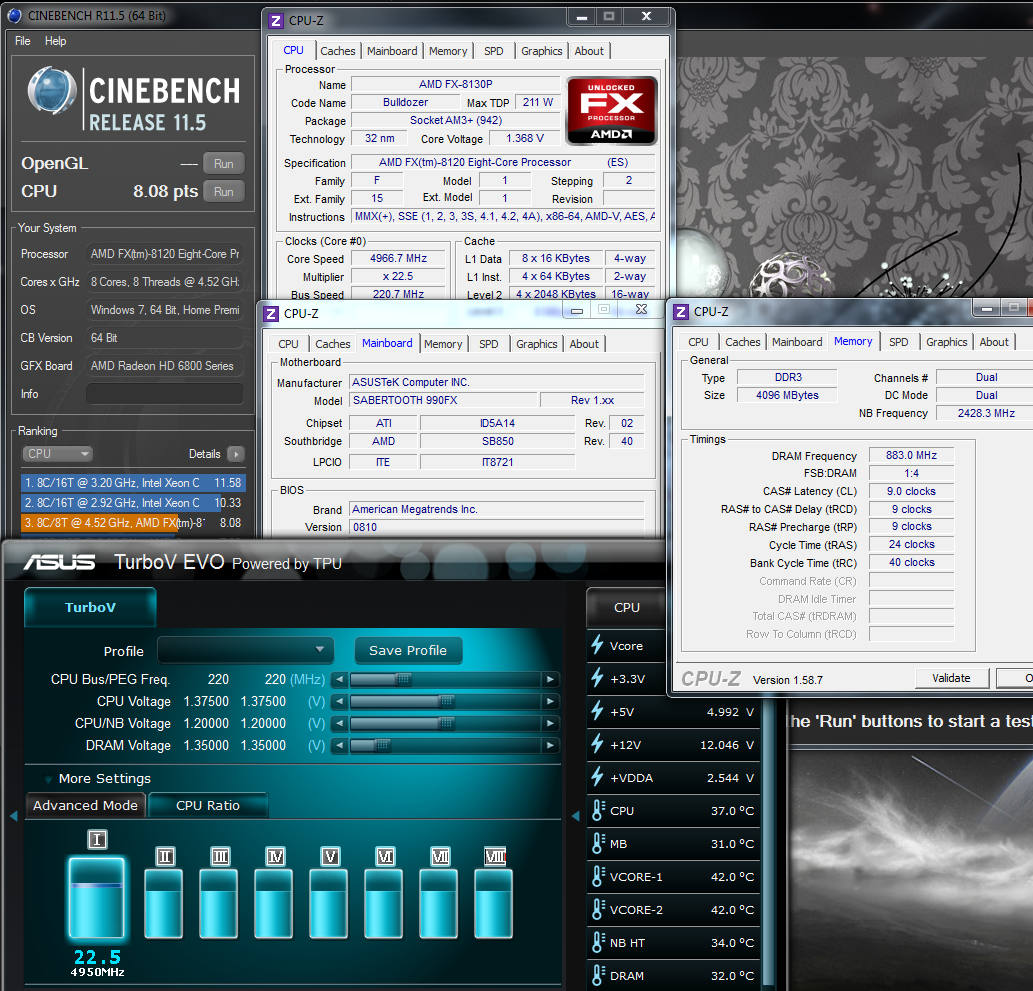This screenshot has width=1033, height=991.
Task: Click the Vcore lightning bolt icon
Action: click(598, 644)
